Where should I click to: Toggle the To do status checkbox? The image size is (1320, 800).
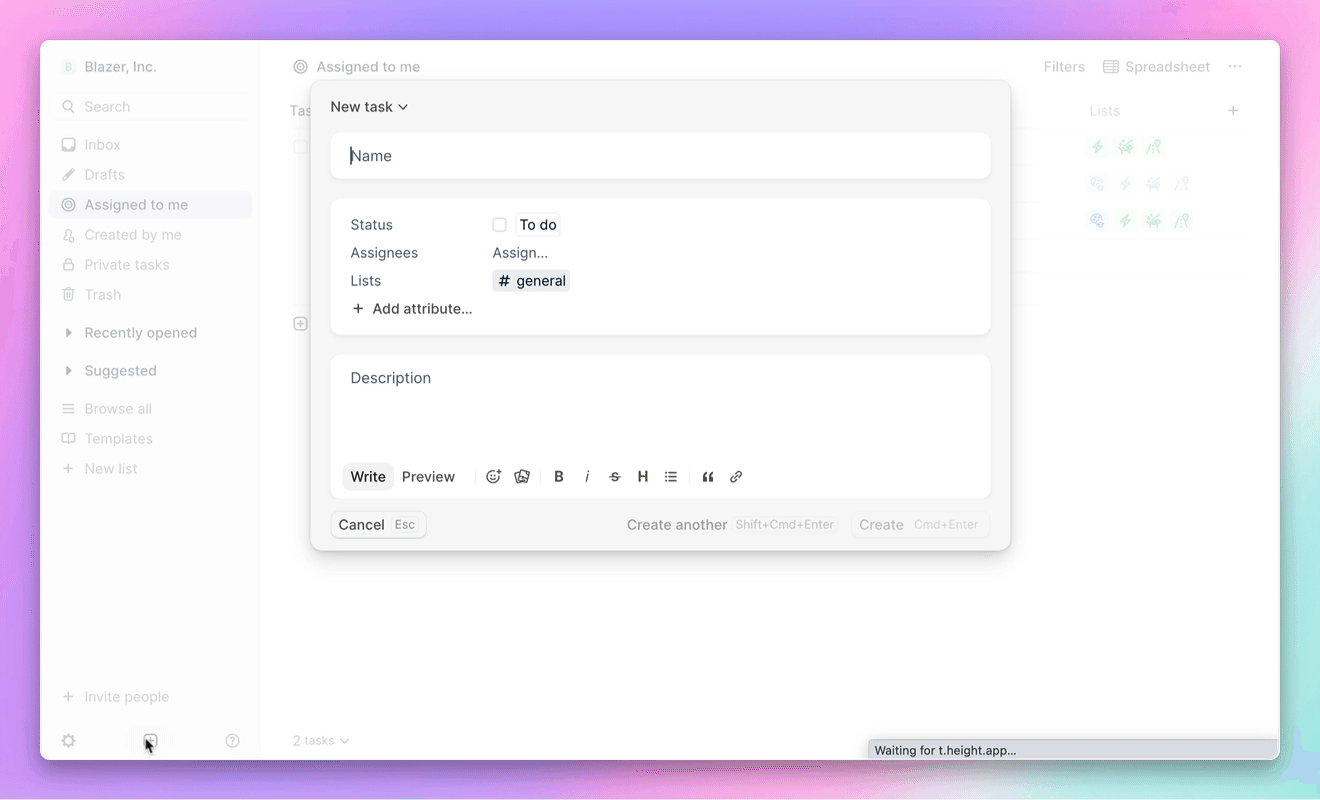tap(499, 224)
